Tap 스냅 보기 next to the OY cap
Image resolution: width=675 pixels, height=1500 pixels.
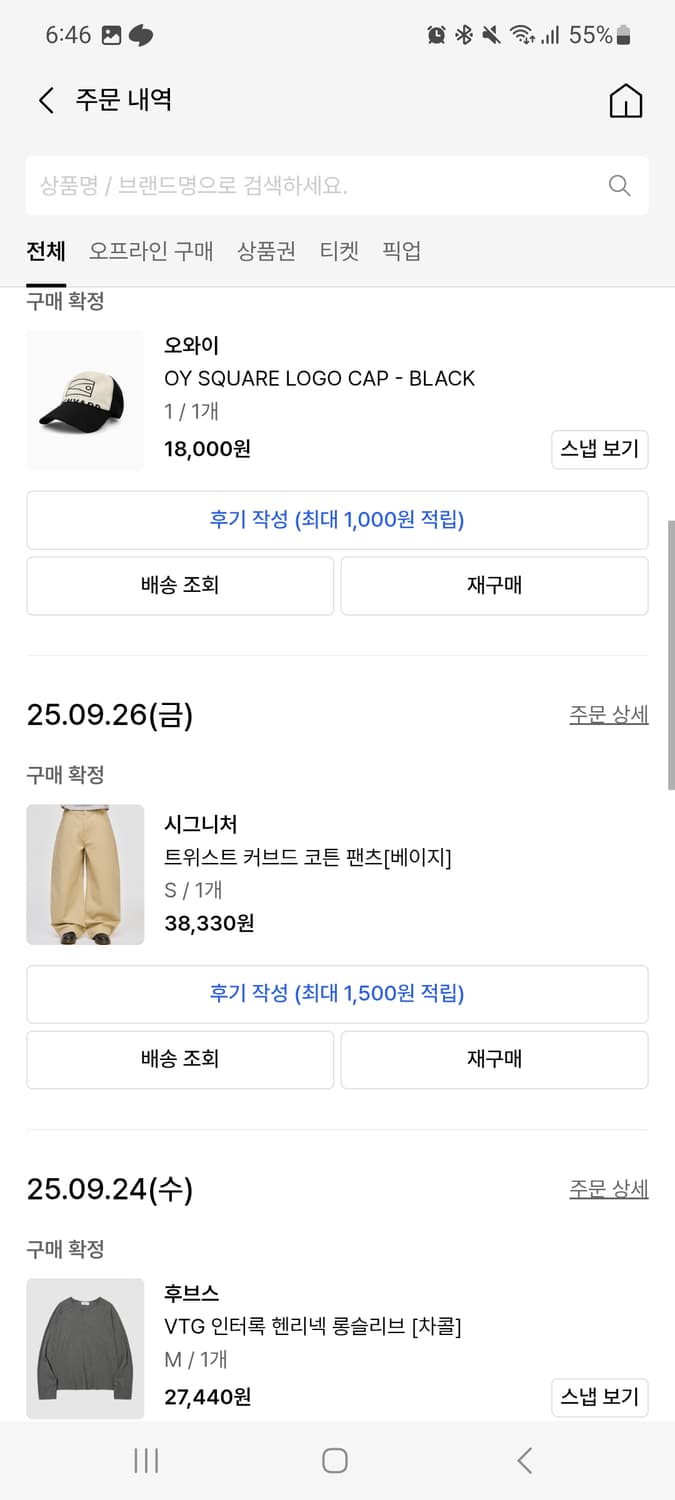pos(600,449)
